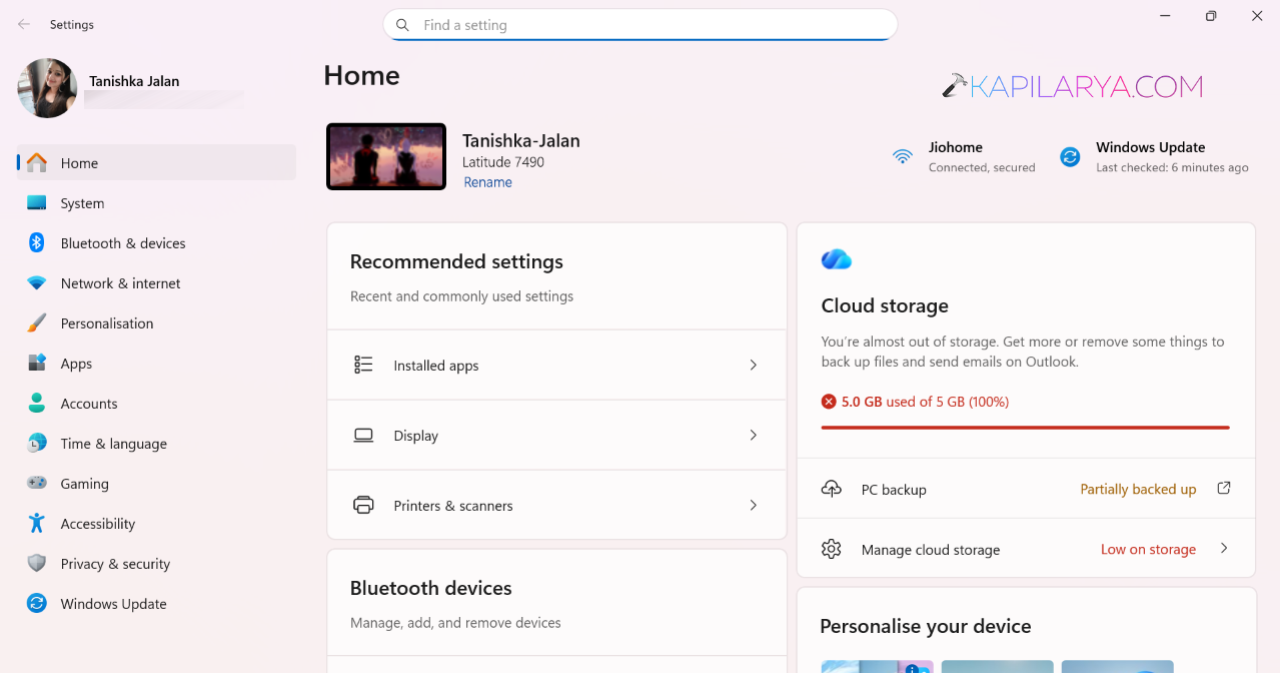The height and width of the screenshot is (673, 1280).
Task: Click the Jiohome Wi-Fi status icon
Action: pos(903,157)
